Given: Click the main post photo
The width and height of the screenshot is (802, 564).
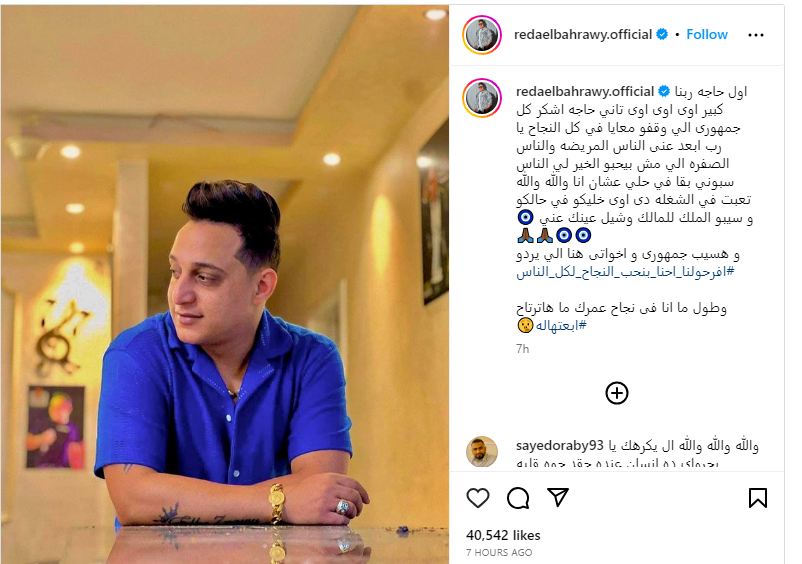Looking at the screenshot, I should (x=225, y=284).
